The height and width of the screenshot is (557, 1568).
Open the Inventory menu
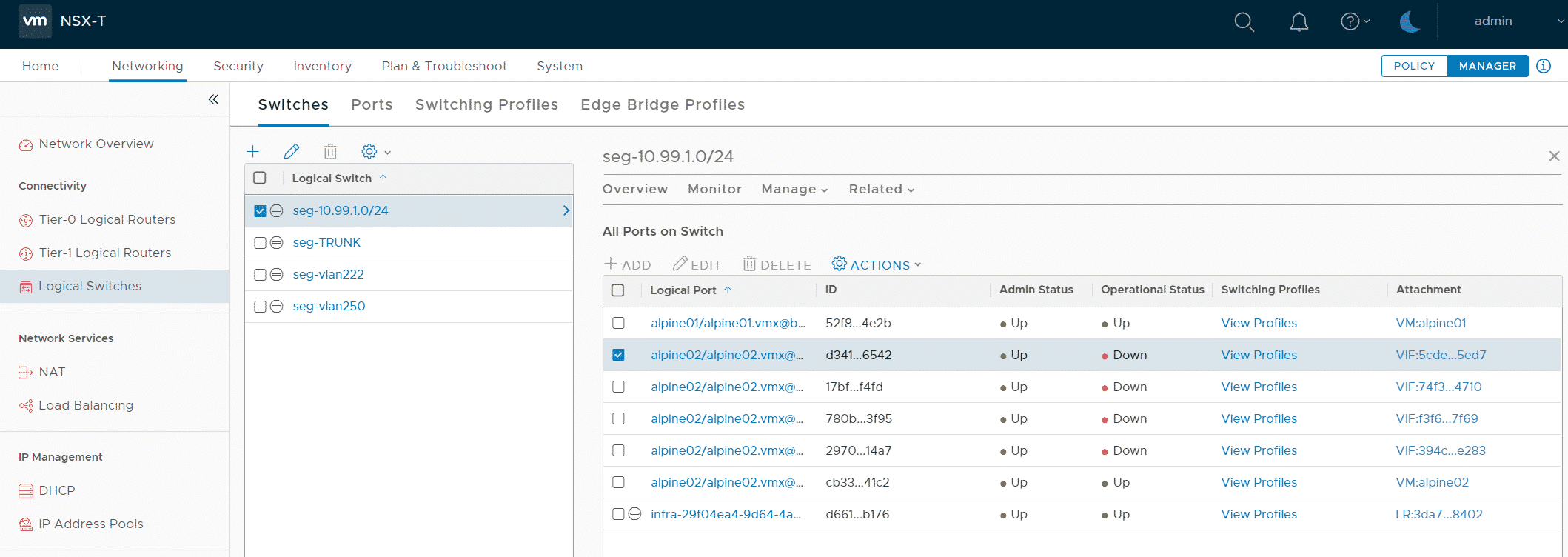pyautogui.click(x=322, y=67)
